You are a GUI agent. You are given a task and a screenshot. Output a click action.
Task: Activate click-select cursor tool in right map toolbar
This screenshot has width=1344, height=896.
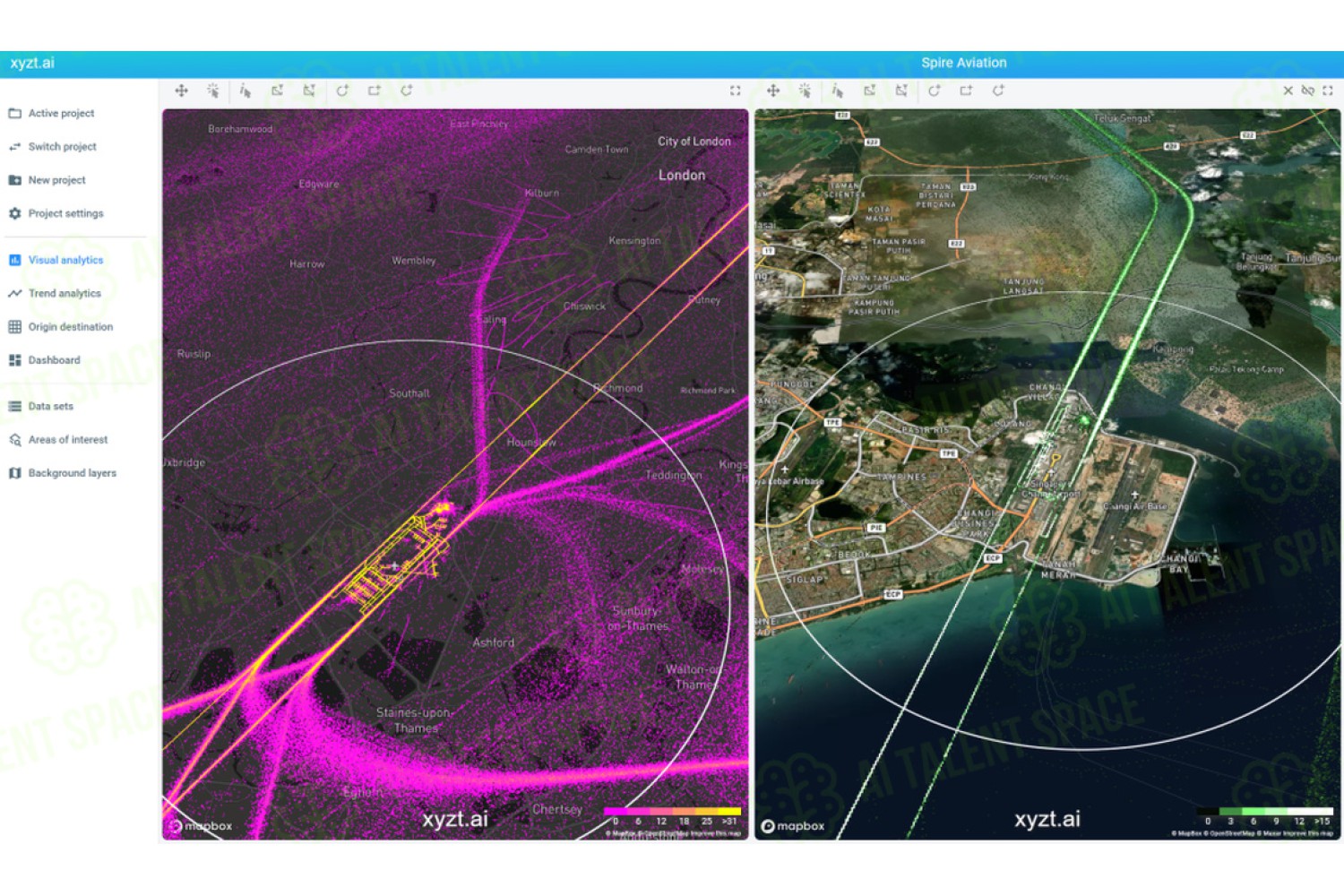click(806, 90)
